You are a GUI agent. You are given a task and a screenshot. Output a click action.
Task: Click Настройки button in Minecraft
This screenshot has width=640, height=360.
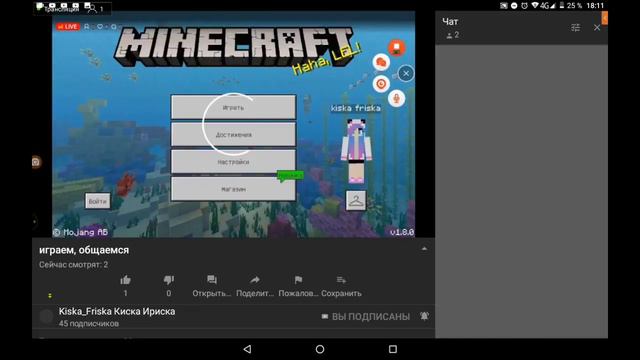233,162
